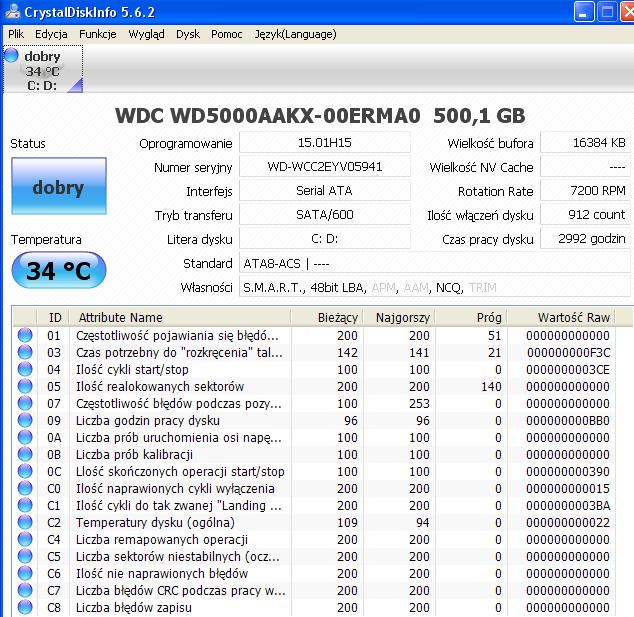Click the firmware field 15.01H15
The image size is (634, 617).
pyautogui.click(x=325, y=143)
